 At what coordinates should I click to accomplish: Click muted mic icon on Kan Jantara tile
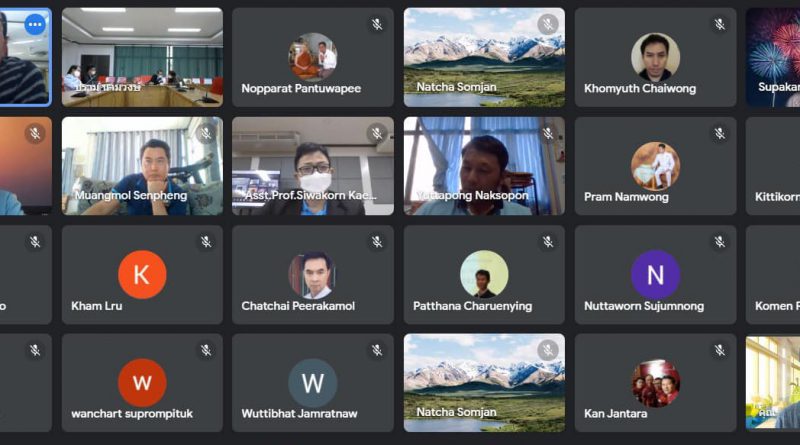click(x=719, y=350)
